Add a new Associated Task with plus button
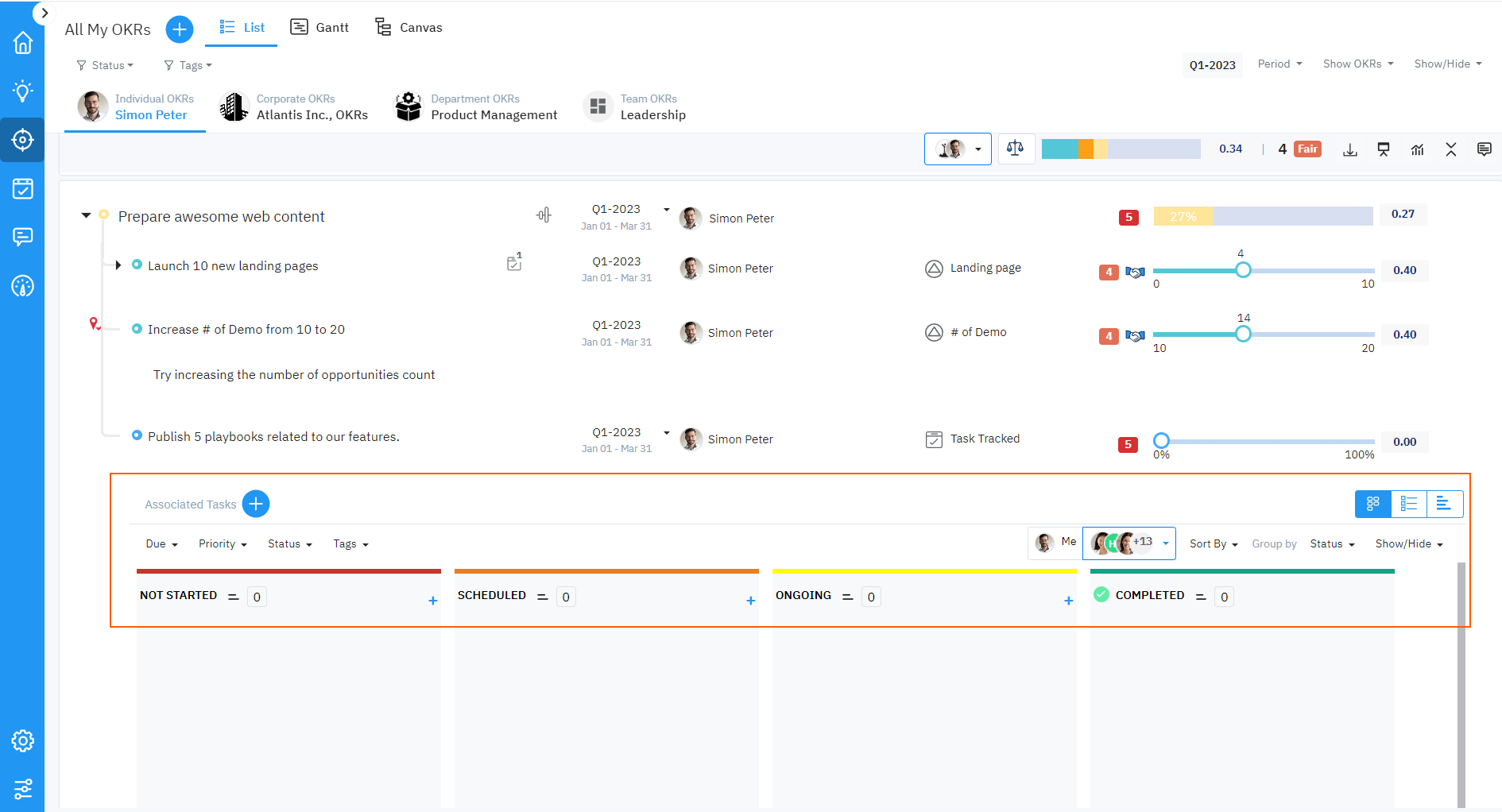This screenshot has height=812, width=1502. 256,504
